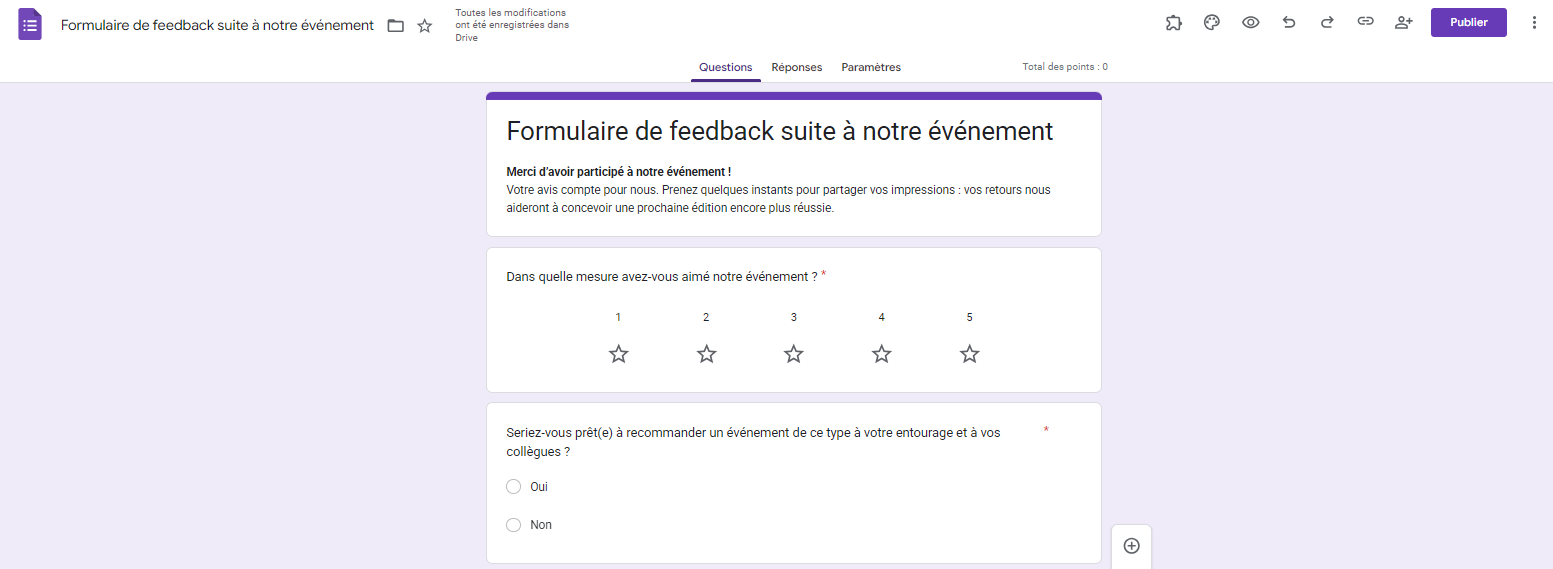Open the Paramètres tab
Viewport: 1553px width, 569px height.
pos(871,67)
